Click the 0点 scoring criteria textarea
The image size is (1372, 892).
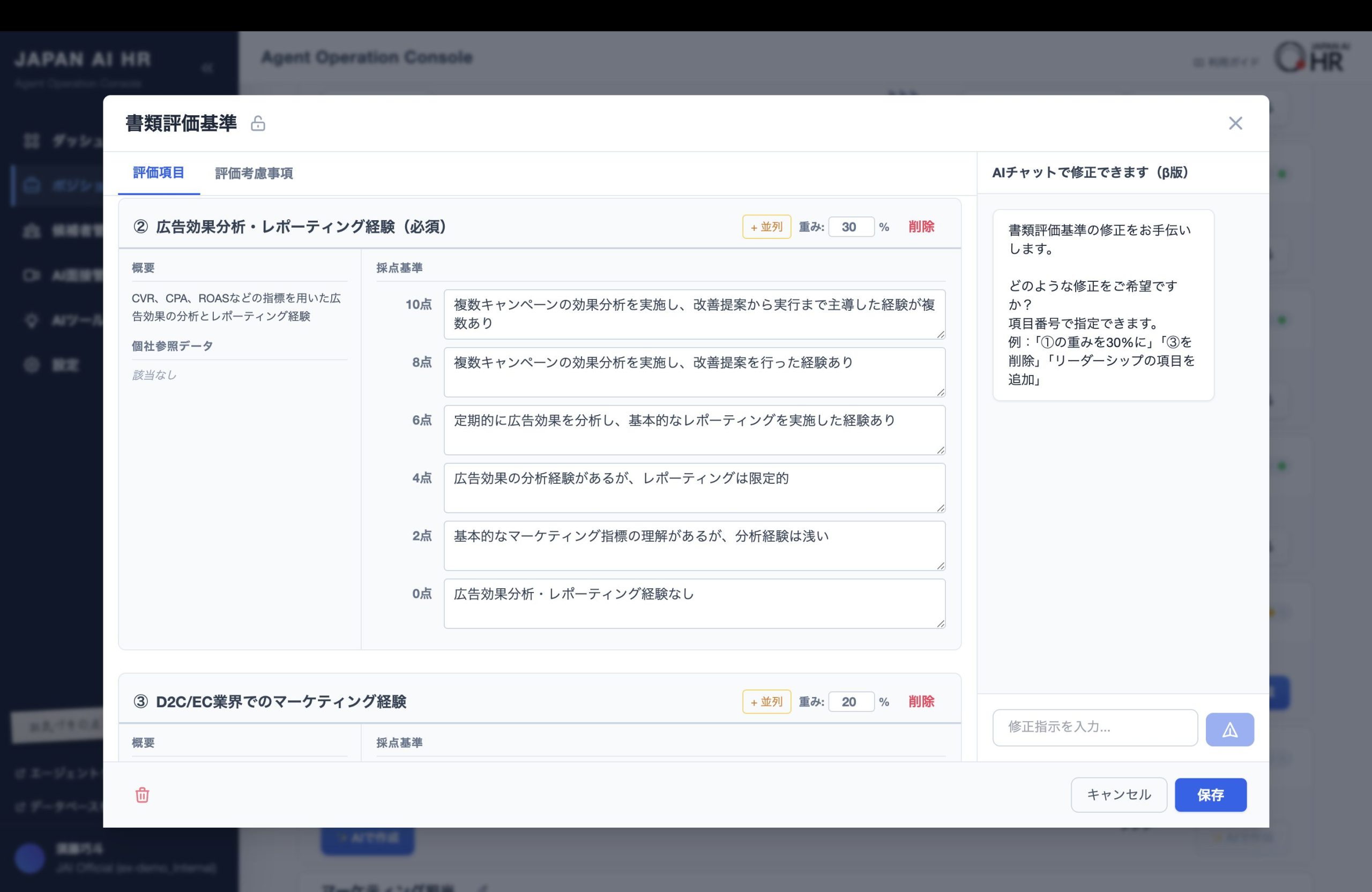tap(695, 604)
